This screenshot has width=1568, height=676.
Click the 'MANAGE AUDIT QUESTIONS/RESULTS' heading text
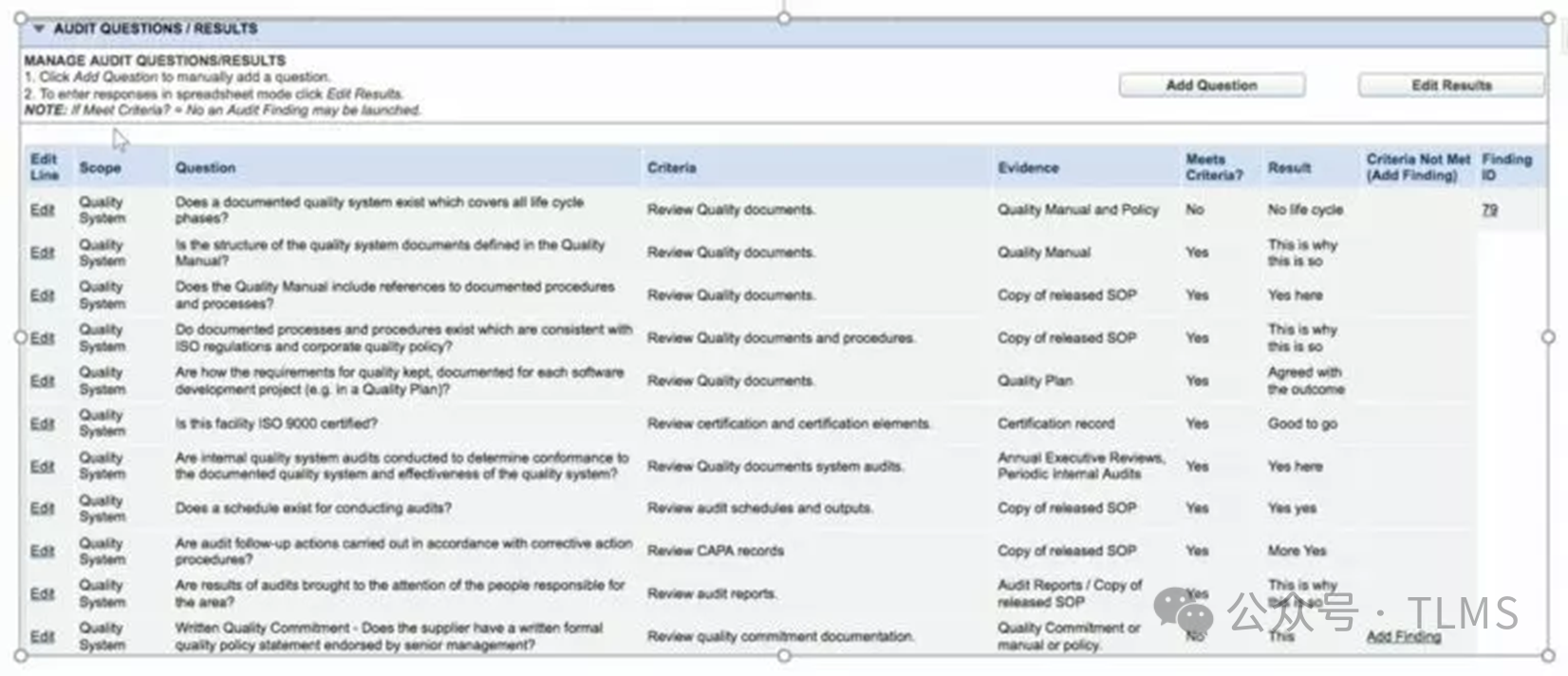(155, 61)
